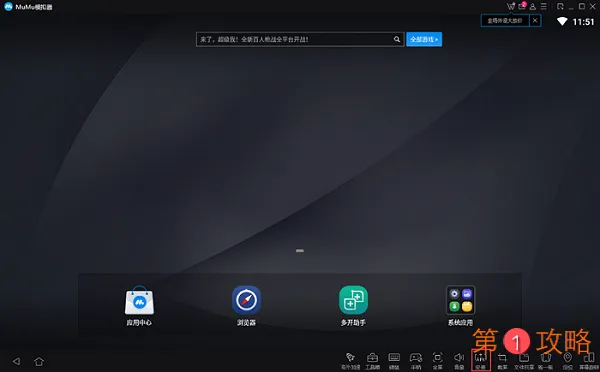Click the Wi-Fi status icon
600x372 pixels.
[x=562, y=21]
